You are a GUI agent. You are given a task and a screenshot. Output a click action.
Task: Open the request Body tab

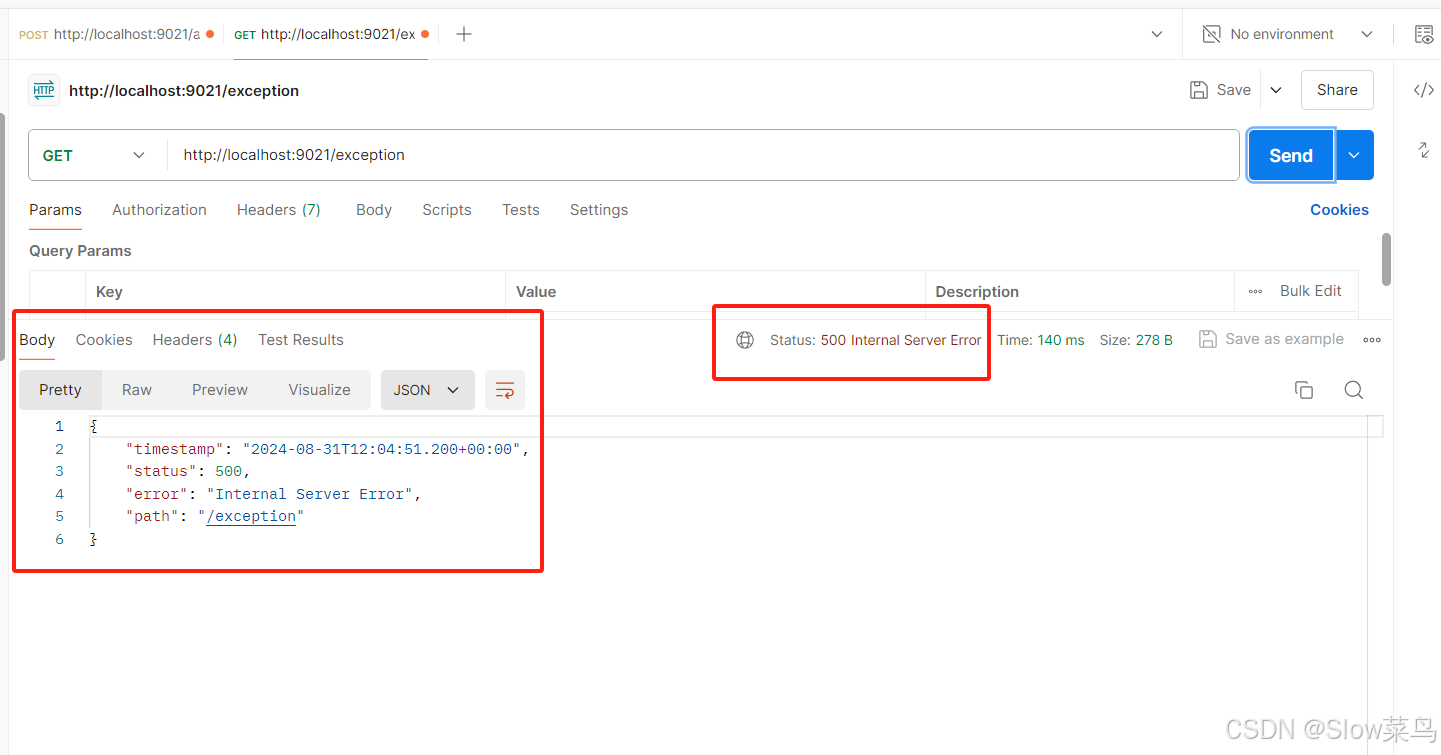click(x=374, y=210)
